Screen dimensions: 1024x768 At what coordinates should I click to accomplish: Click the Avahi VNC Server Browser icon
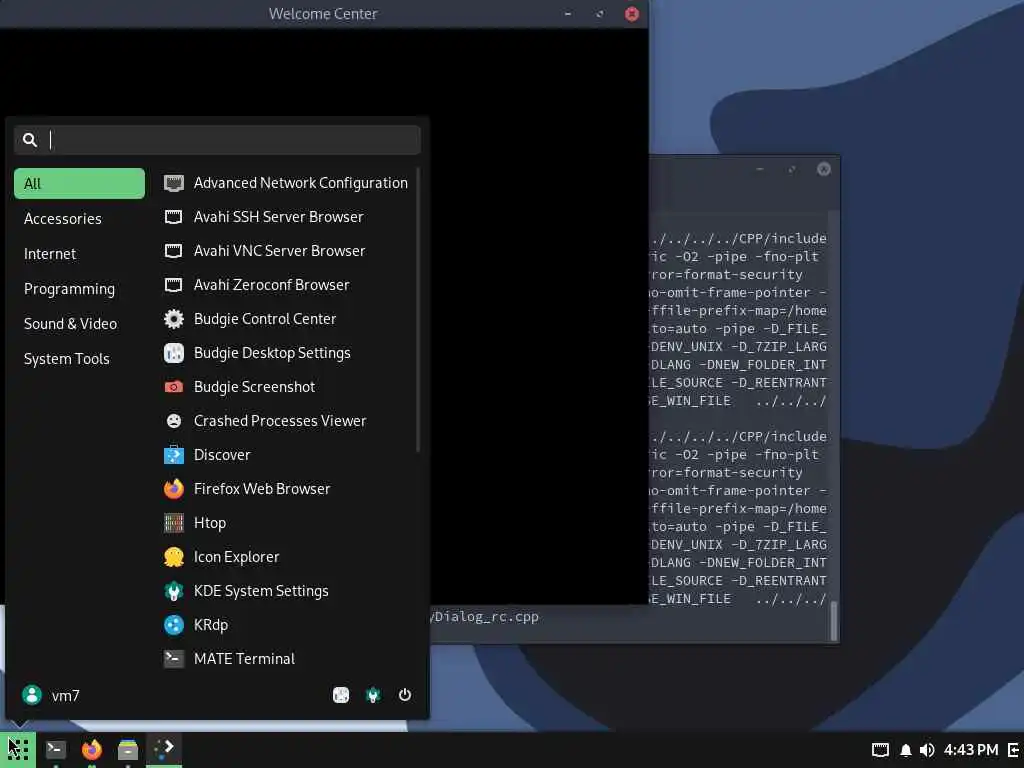pos(174,251)
